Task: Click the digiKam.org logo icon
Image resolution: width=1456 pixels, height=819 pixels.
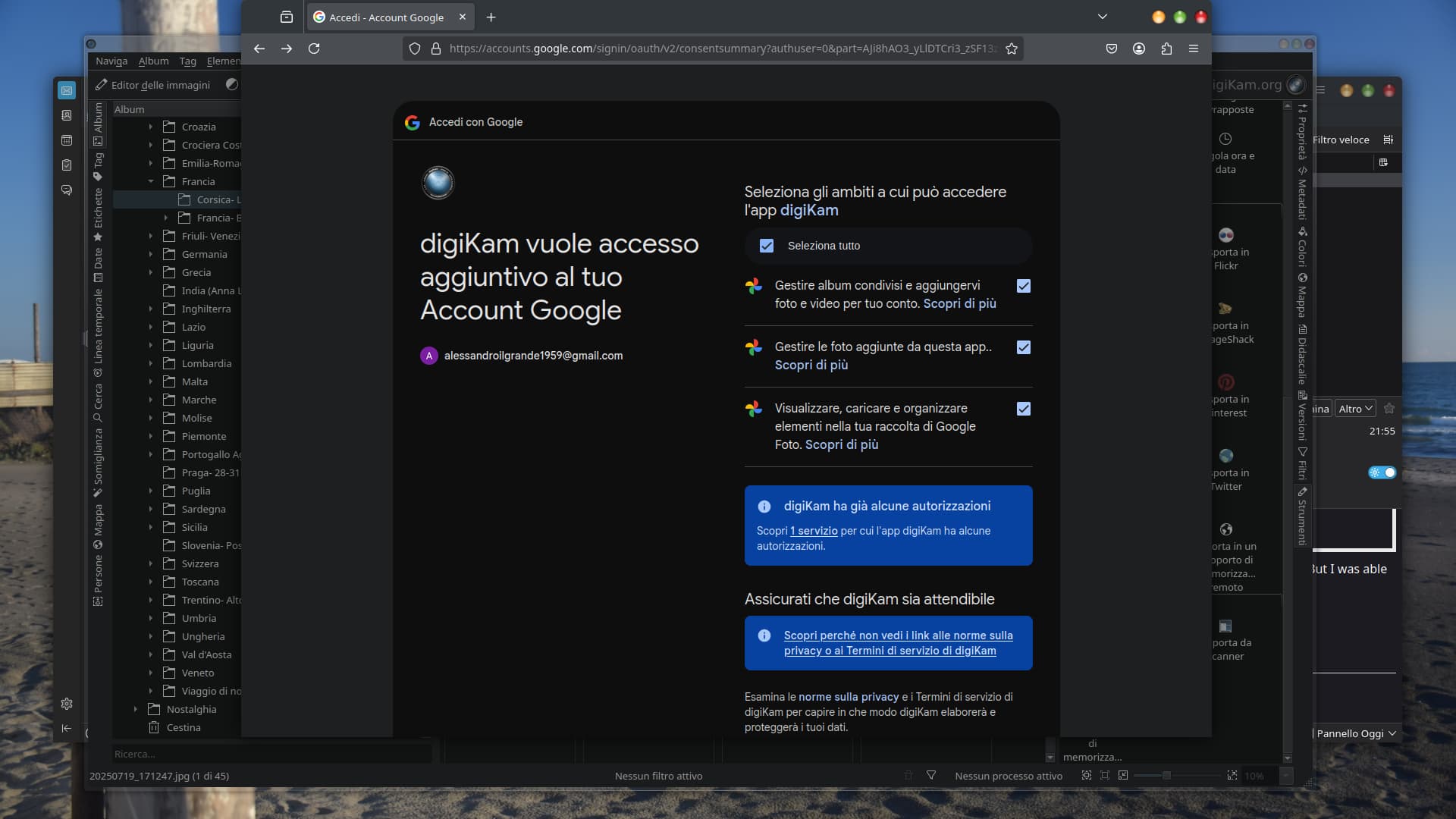Action: [x=1296, y=85]
